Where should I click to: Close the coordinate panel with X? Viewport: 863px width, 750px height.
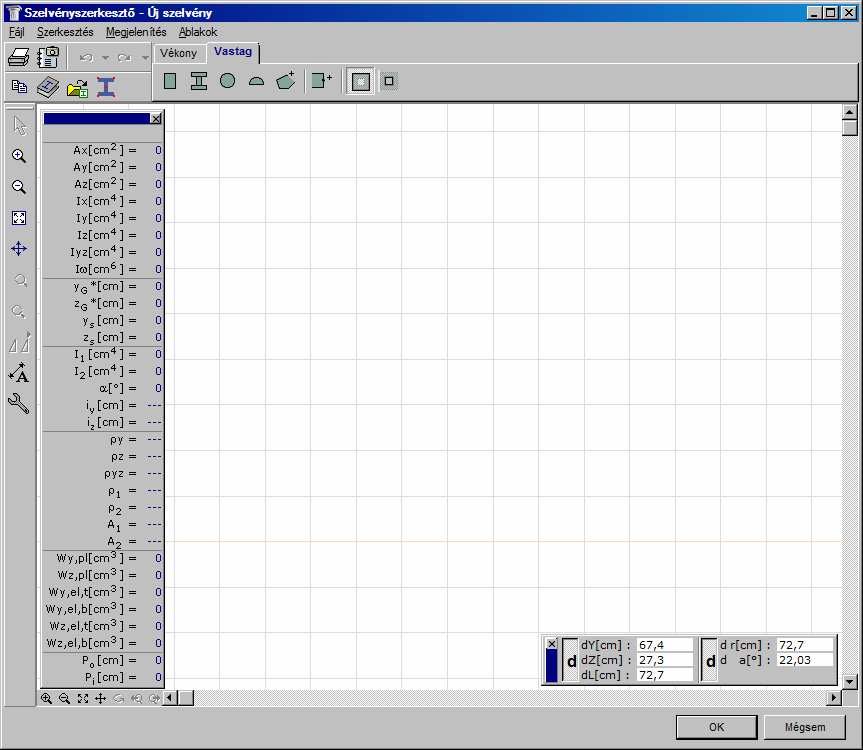(x=551, y=644)
